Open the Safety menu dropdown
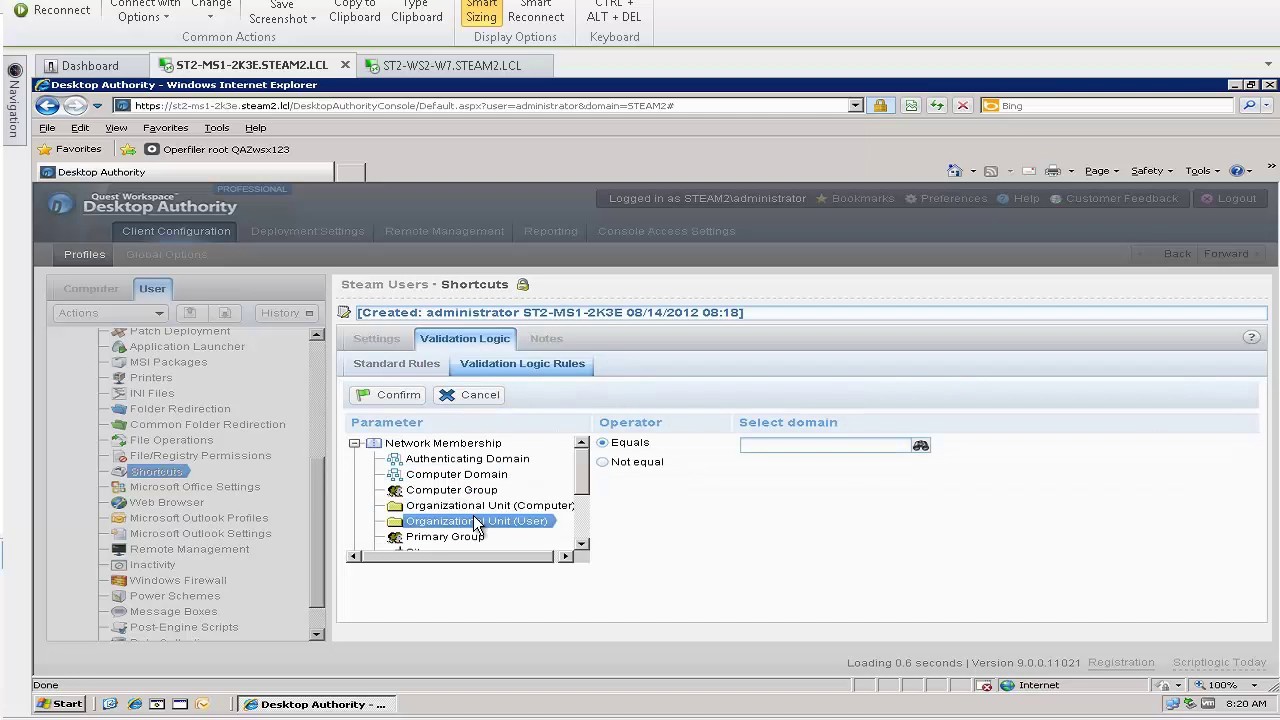The width and height of the screenshot is (1280, 720). [1152, 171]
